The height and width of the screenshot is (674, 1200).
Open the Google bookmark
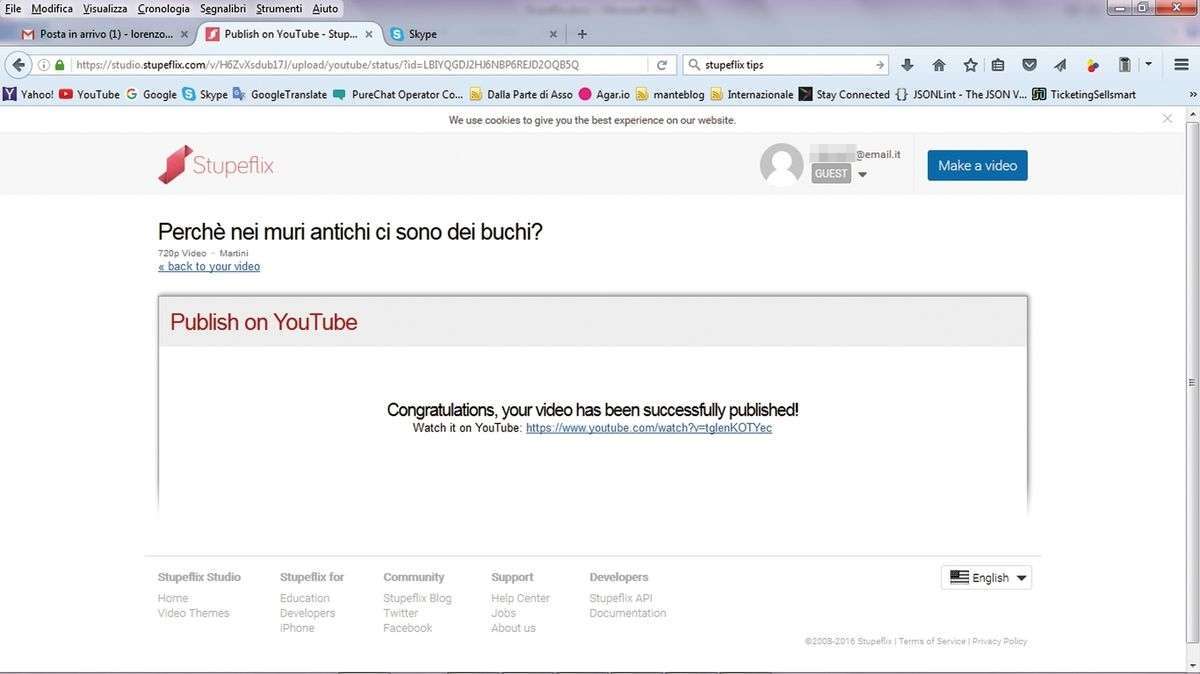151,95
